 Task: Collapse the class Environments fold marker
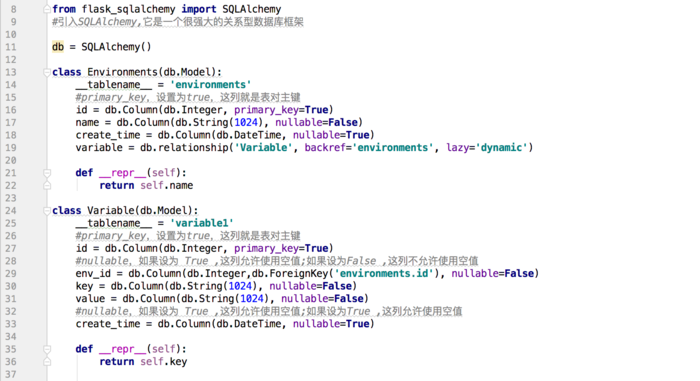47,72
